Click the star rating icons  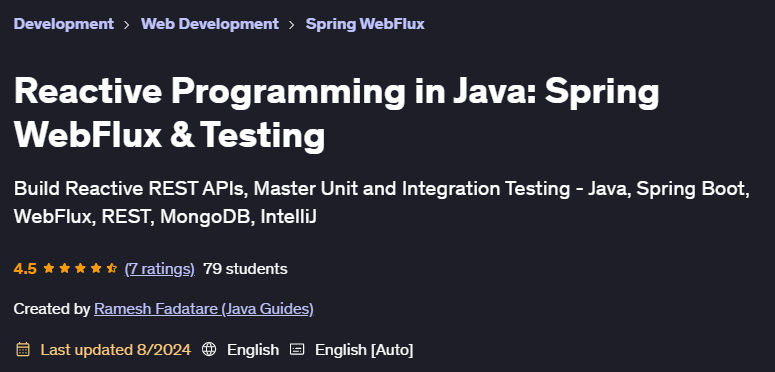[80, 268]
